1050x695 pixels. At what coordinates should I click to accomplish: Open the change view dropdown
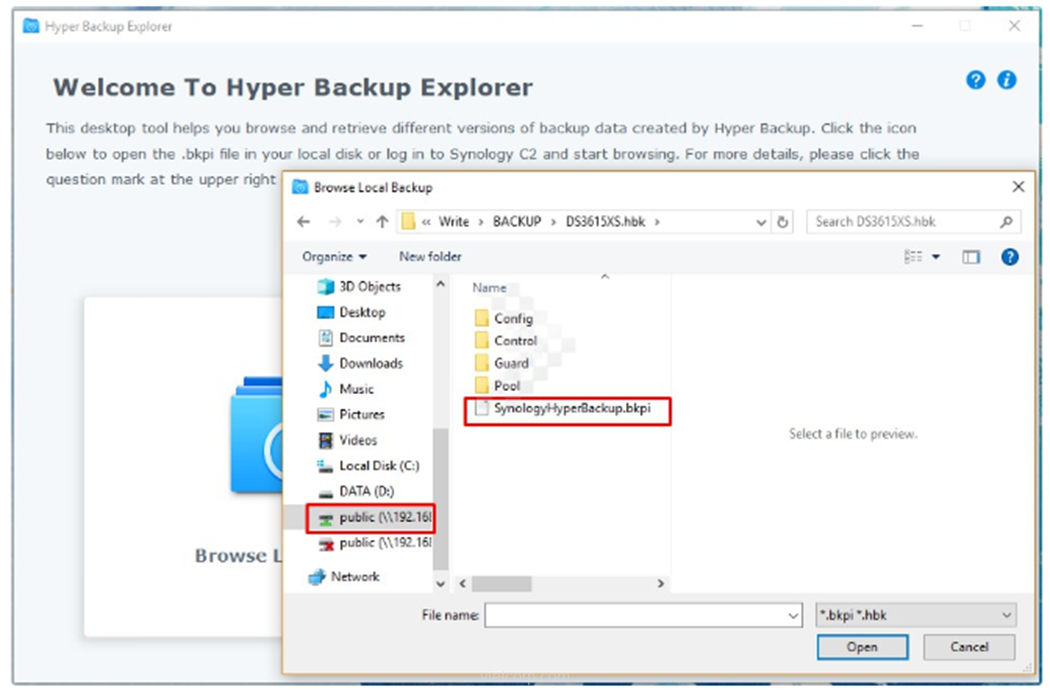(x=936, y=257)
